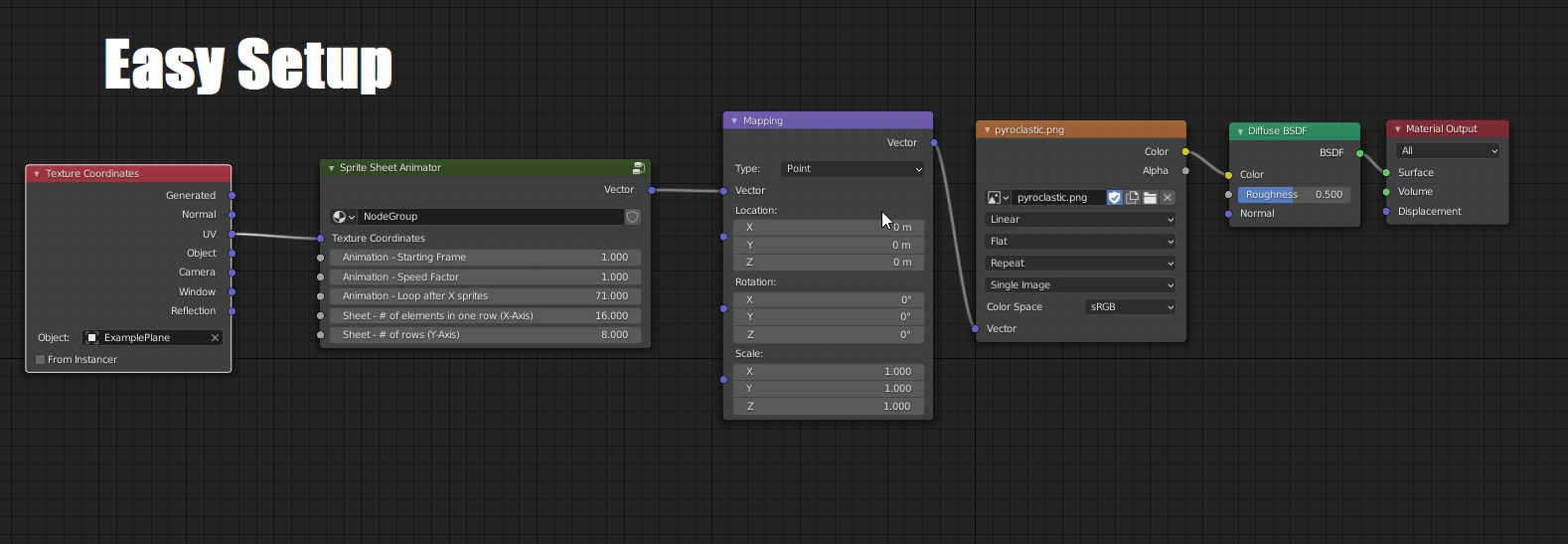Open the Flat projection dropdown
1568x544 pixels.
(1081, 242)
